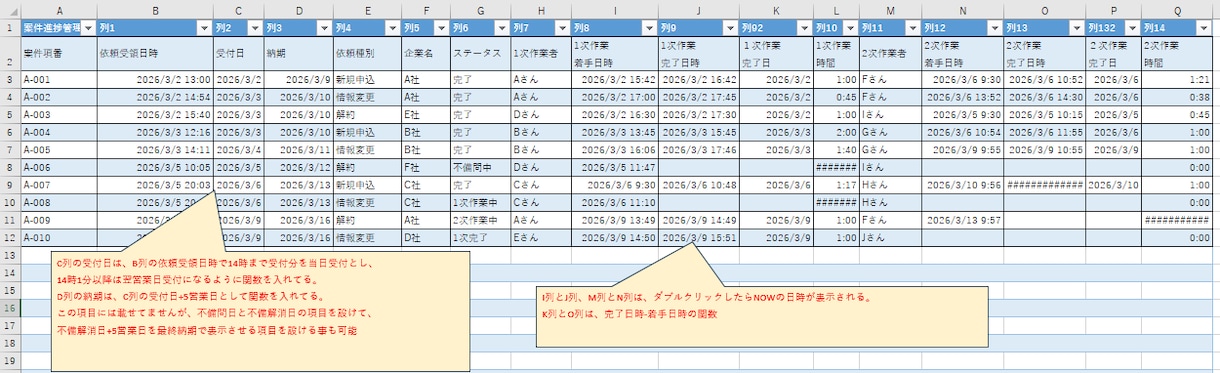Open the filter dropdown for 列132 header
1220x373 pixels.
(x=1132, y=28)
